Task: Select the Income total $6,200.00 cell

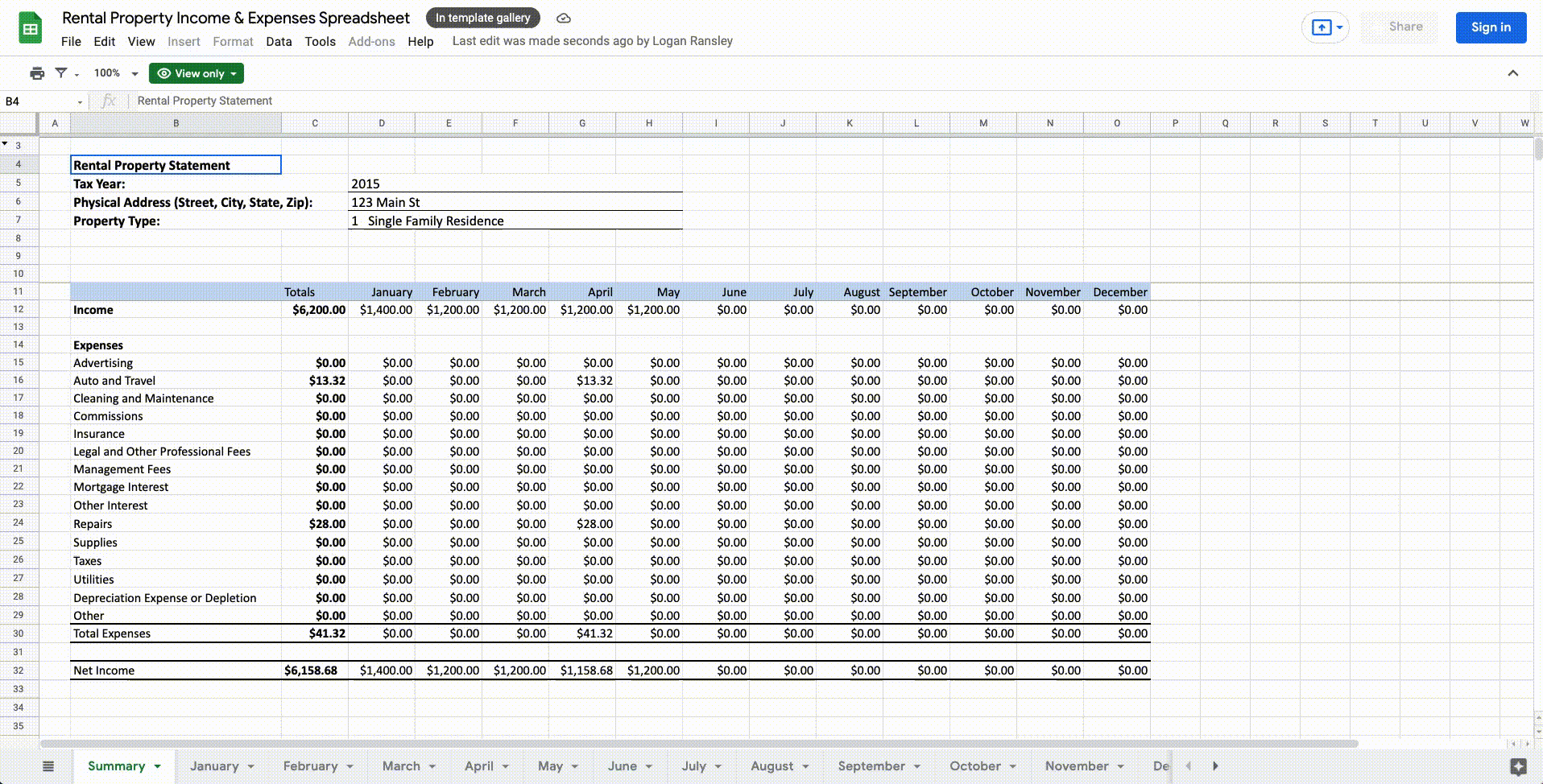Action: coord(315,310)
